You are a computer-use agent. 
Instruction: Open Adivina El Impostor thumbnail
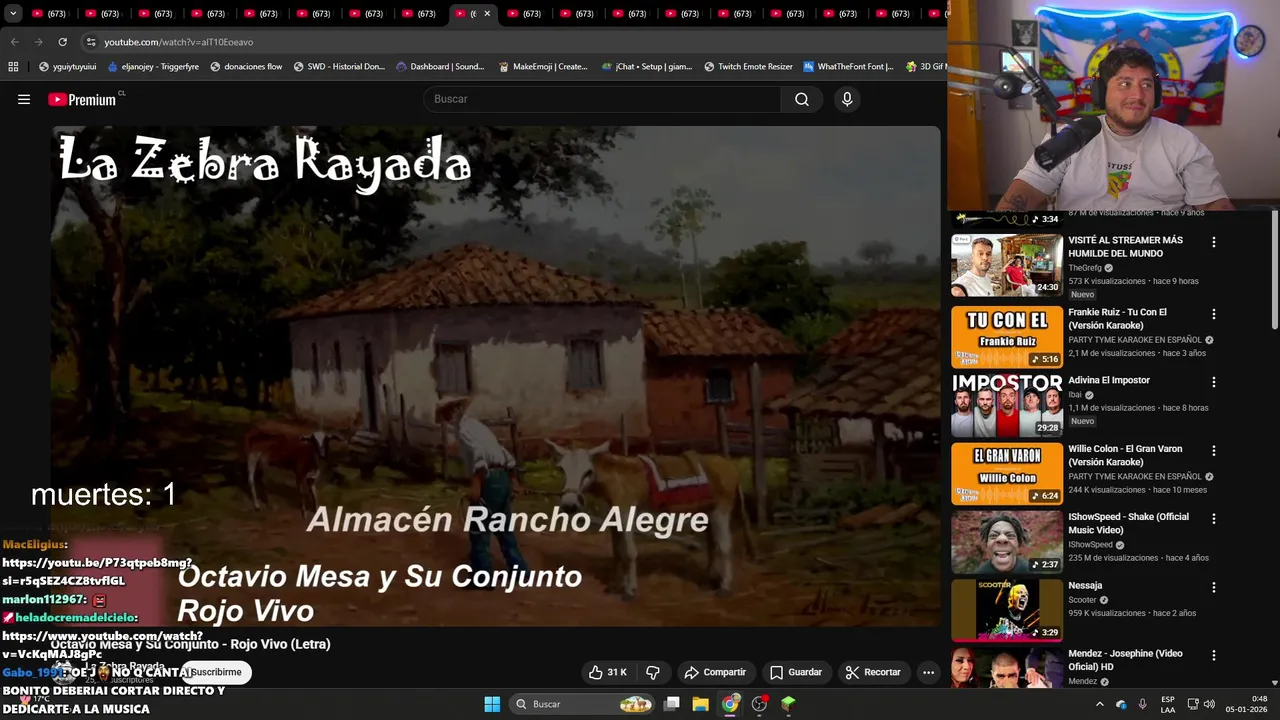coord(1006,404)
